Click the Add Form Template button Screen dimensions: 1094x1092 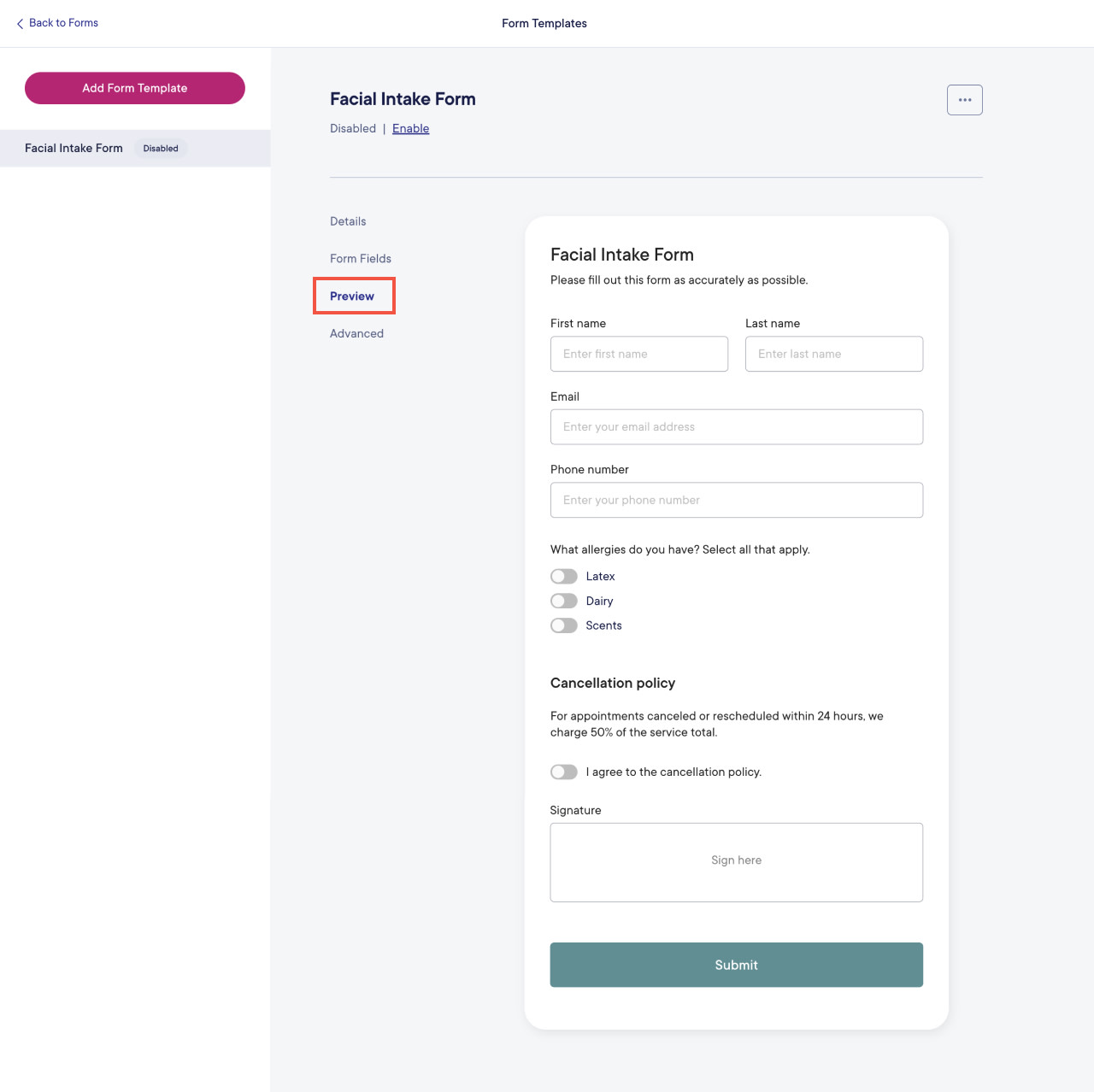pyautogui.click(x=134, y=88)
